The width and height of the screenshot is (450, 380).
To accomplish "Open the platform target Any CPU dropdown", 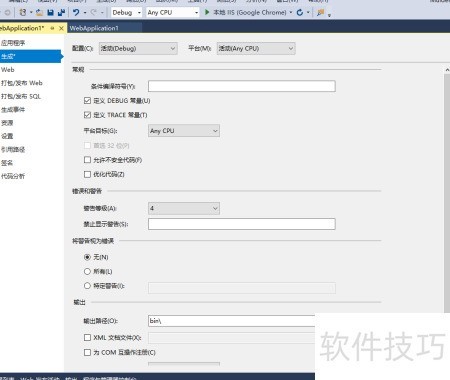I will coord(184,131).
